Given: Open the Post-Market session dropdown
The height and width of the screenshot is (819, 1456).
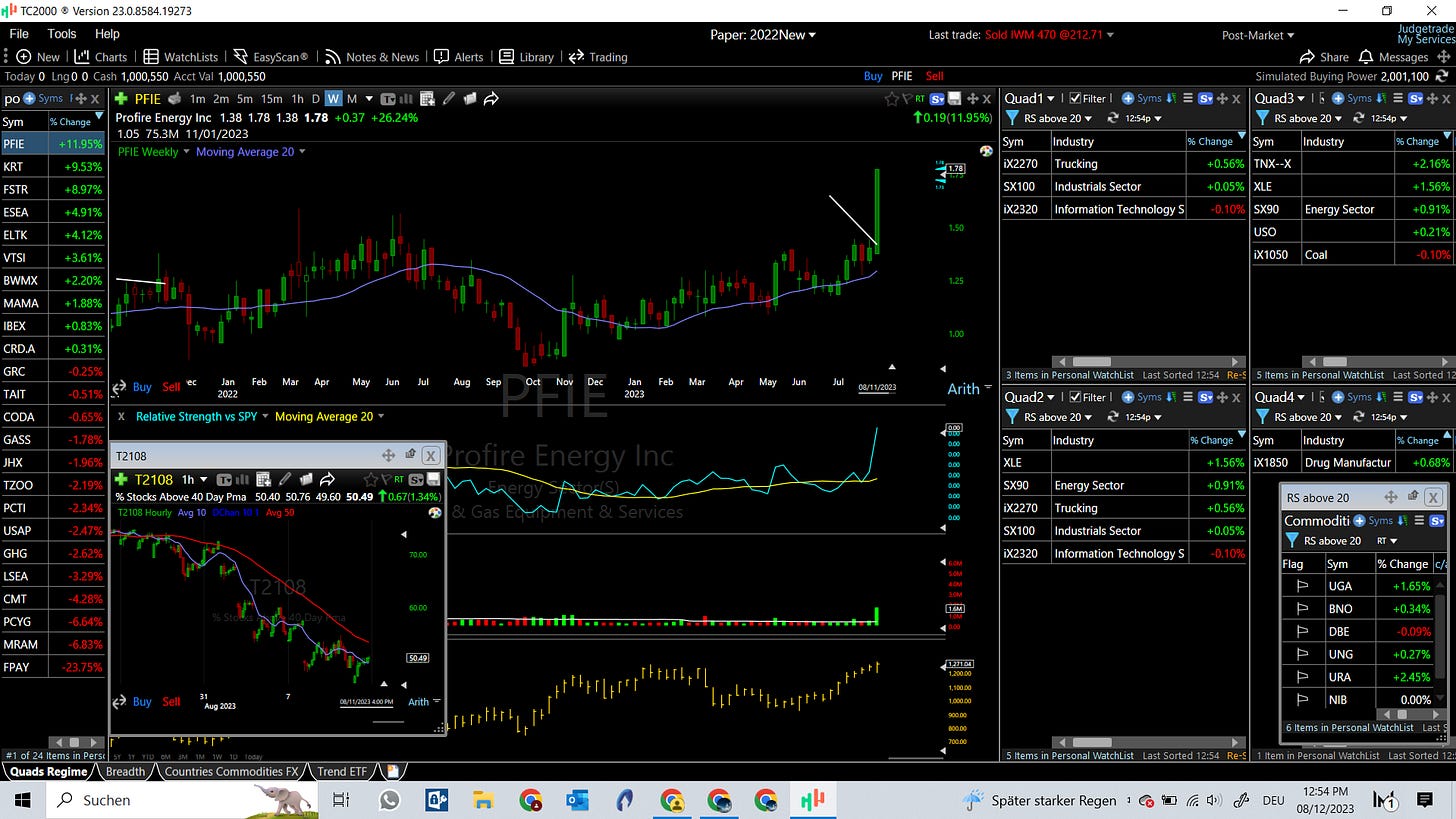Looking at the screenshot, I should 1257,35.
